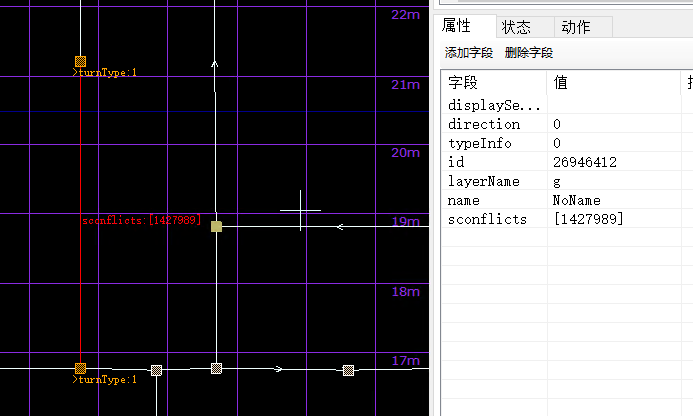Select the id value 26946412 cell
This screenshot has height=416, width=693.
click(x=584, y=162)
